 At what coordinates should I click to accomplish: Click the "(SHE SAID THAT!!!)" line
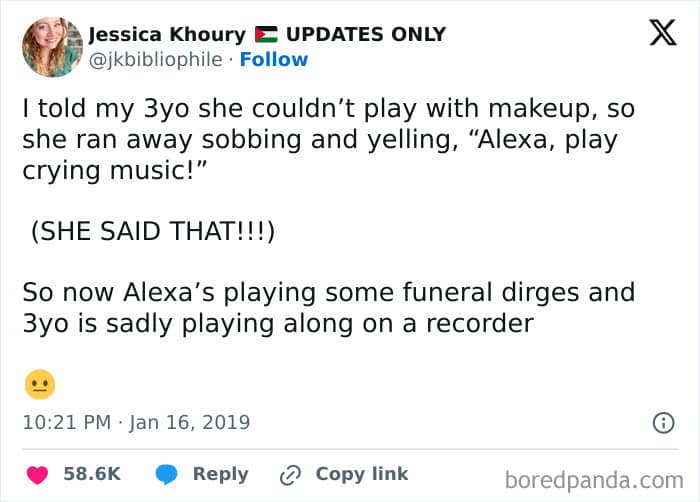152,231
